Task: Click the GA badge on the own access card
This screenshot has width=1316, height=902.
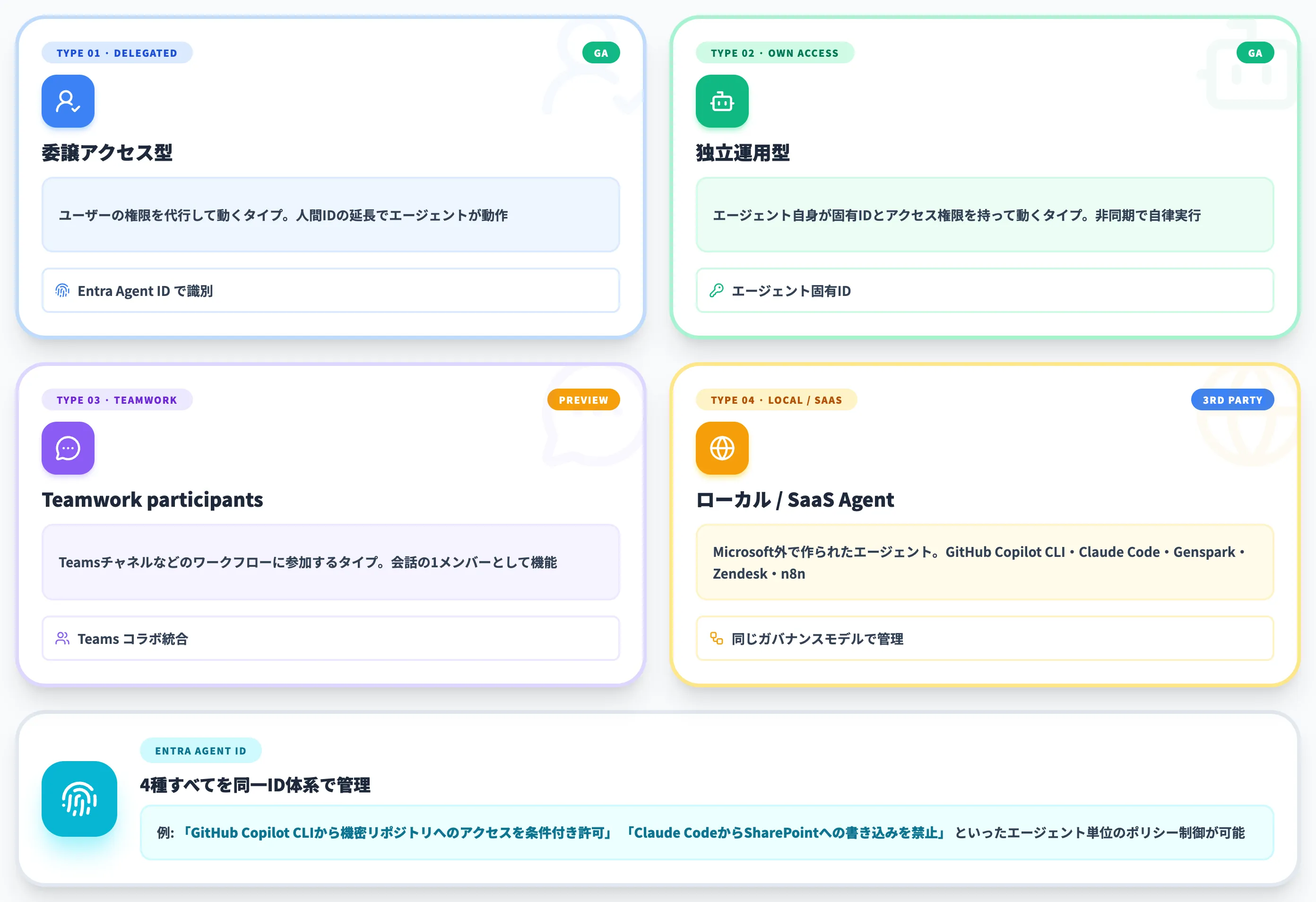Action: [1255, 52]
